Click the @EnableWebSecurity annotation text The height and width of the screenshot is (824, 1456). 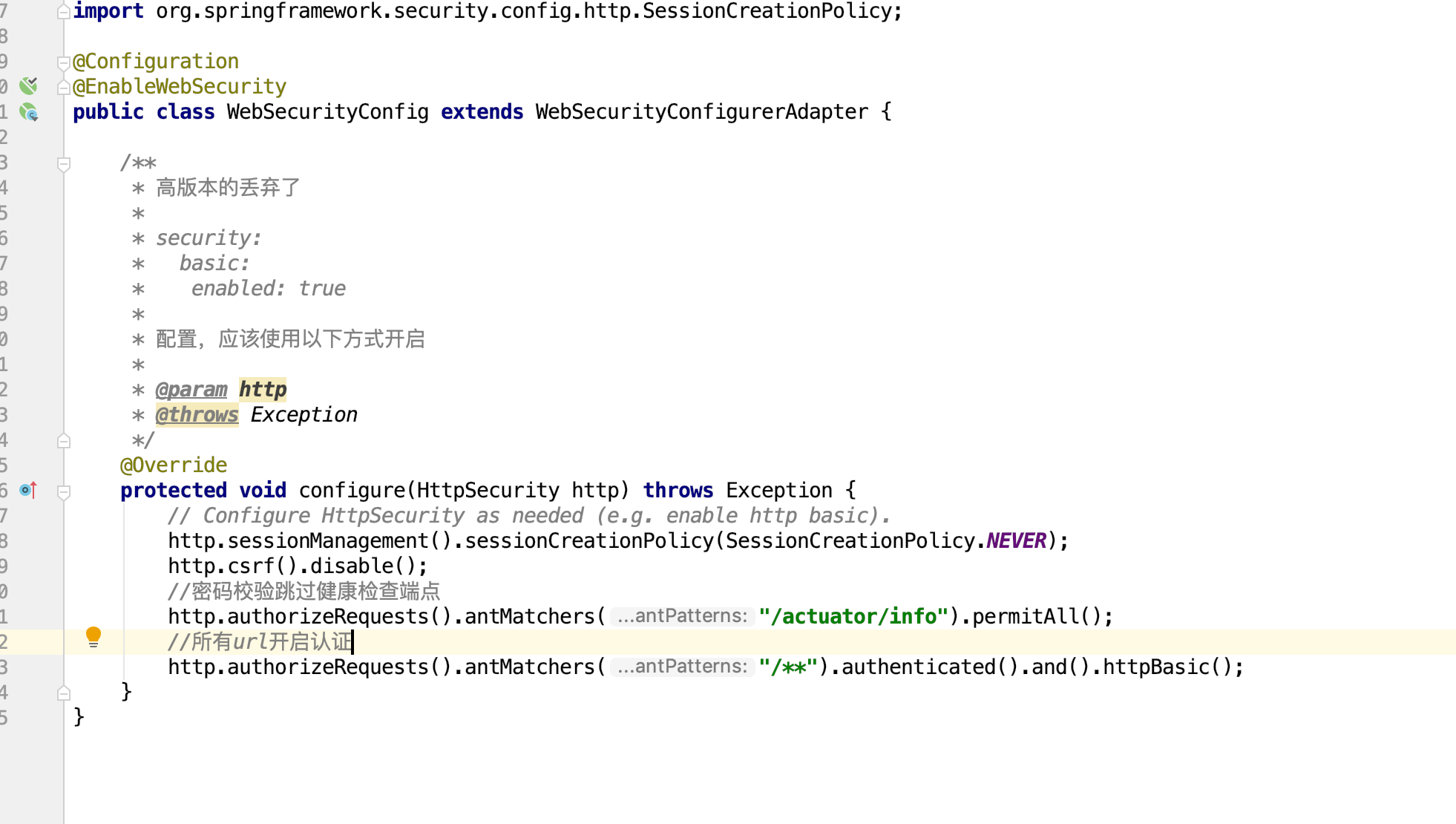(180, 87)
